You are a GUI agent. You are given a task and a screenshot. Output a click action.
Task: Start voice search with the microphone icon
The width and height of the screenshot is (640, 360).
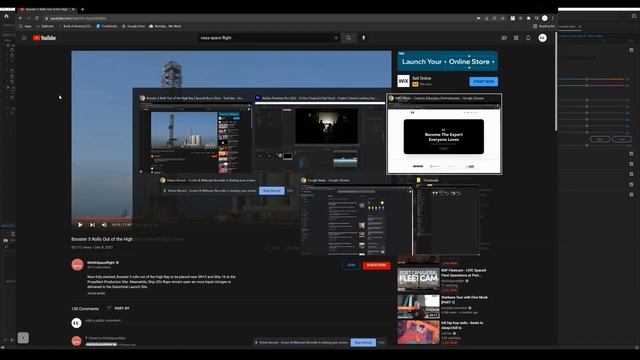pos(363,38)
